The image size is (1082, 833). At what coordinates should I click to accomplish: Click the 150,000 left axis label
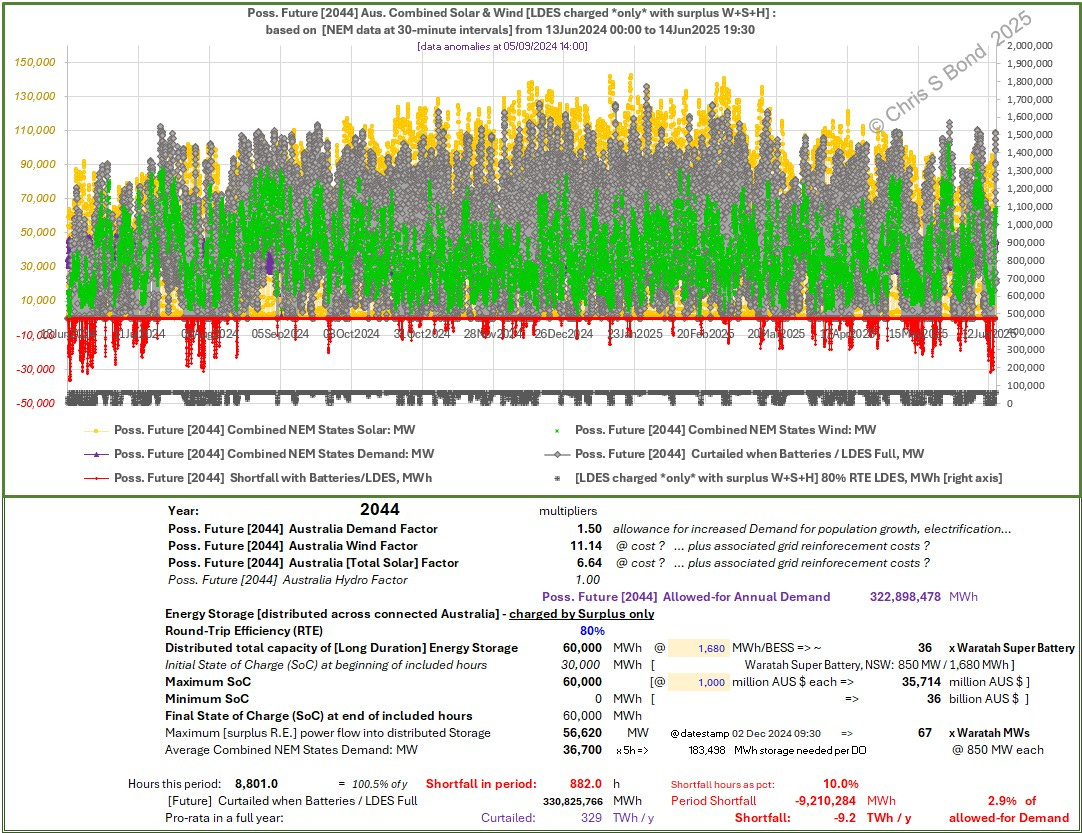[35, 62]
